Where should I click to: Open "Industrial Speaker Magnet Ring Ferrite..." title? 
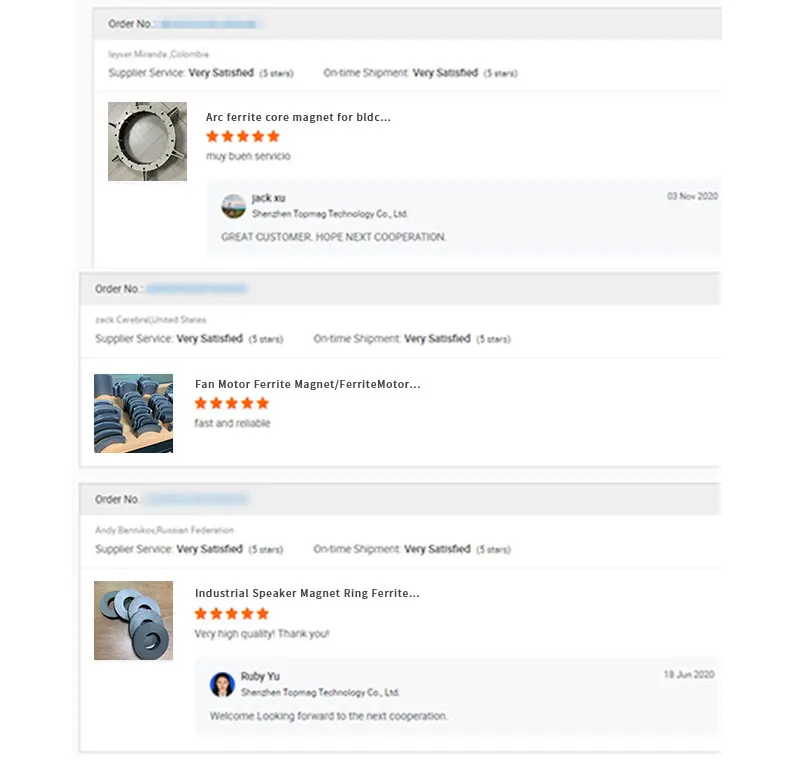click(307, 593)
